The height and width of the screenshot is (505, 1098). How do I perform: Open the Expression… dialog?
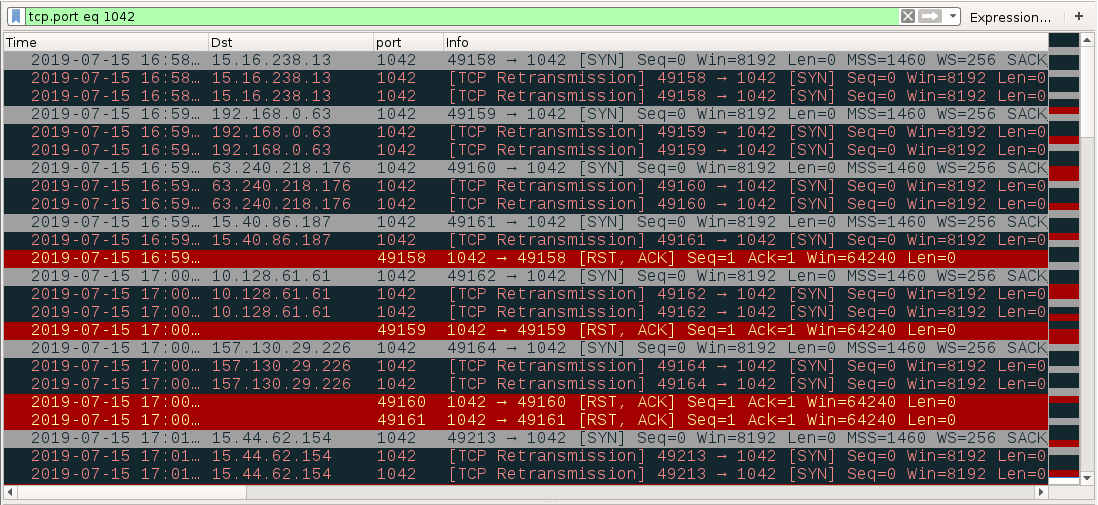coord(1010,17)
